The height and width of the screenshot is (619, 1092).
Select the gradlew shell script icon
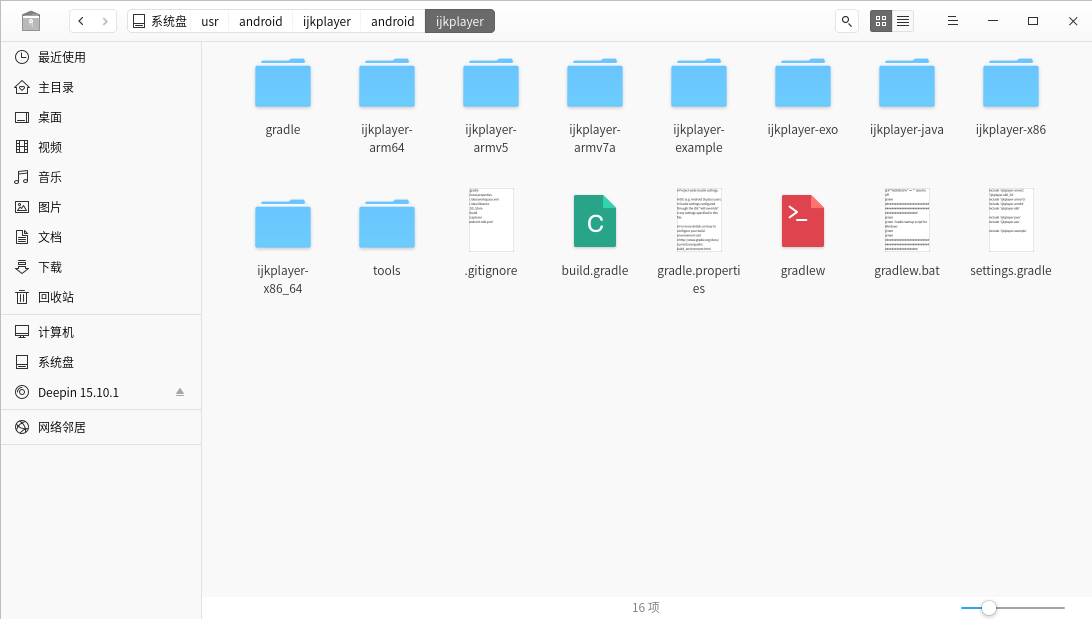point(802,221)
